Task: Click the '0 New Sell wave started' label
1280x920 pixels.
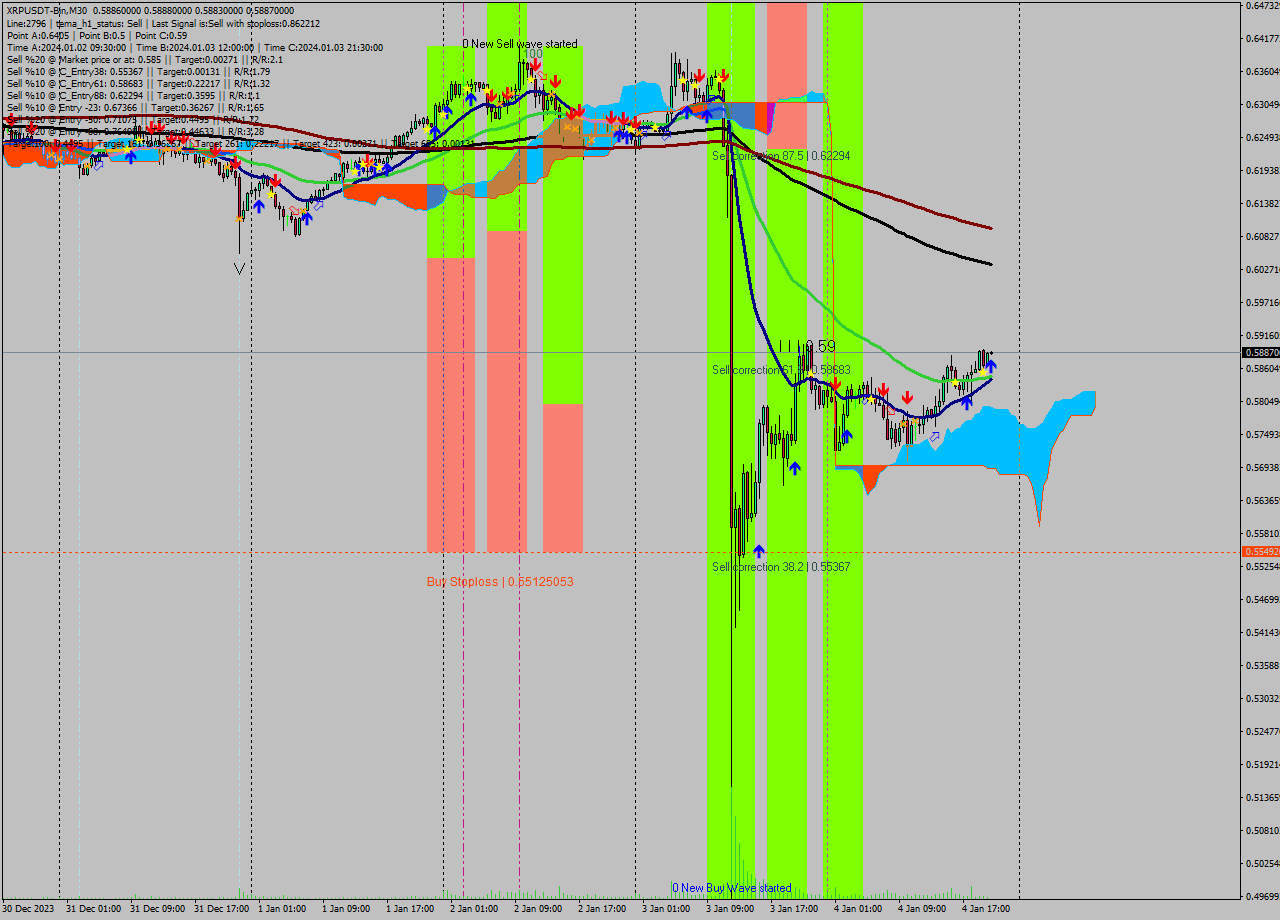Action: pos(520,44)
